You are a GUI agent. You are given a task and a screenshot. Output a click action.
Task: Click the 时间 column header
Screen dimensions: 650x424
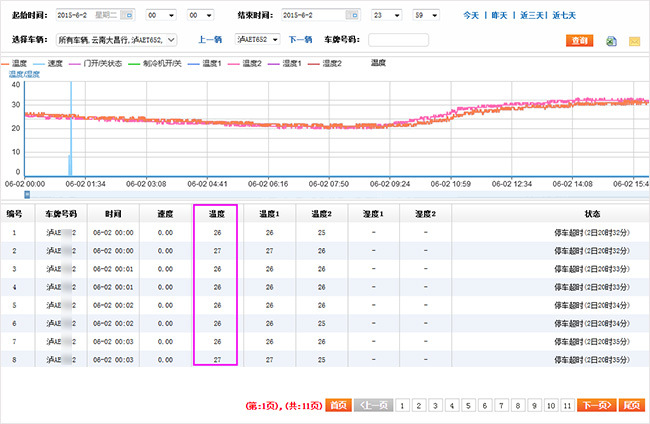[x=113, y=214]
